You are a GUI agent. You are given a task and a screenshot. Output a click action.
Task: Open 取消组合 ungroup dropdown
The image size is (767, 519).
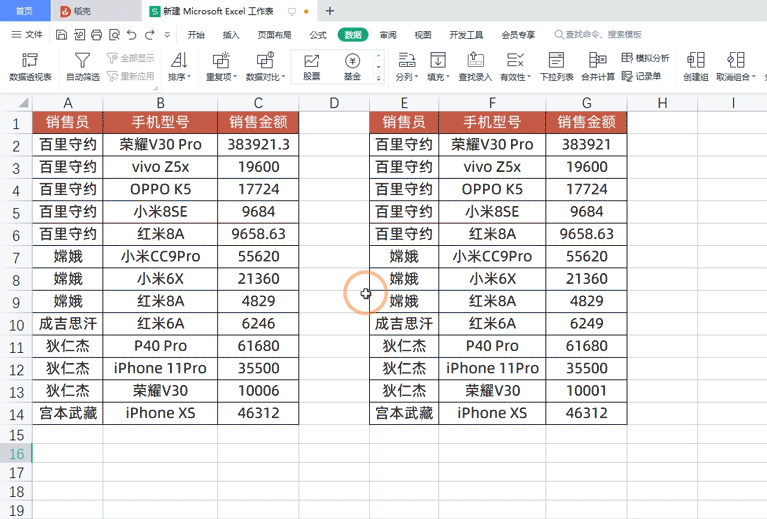(x=736, y=67)
